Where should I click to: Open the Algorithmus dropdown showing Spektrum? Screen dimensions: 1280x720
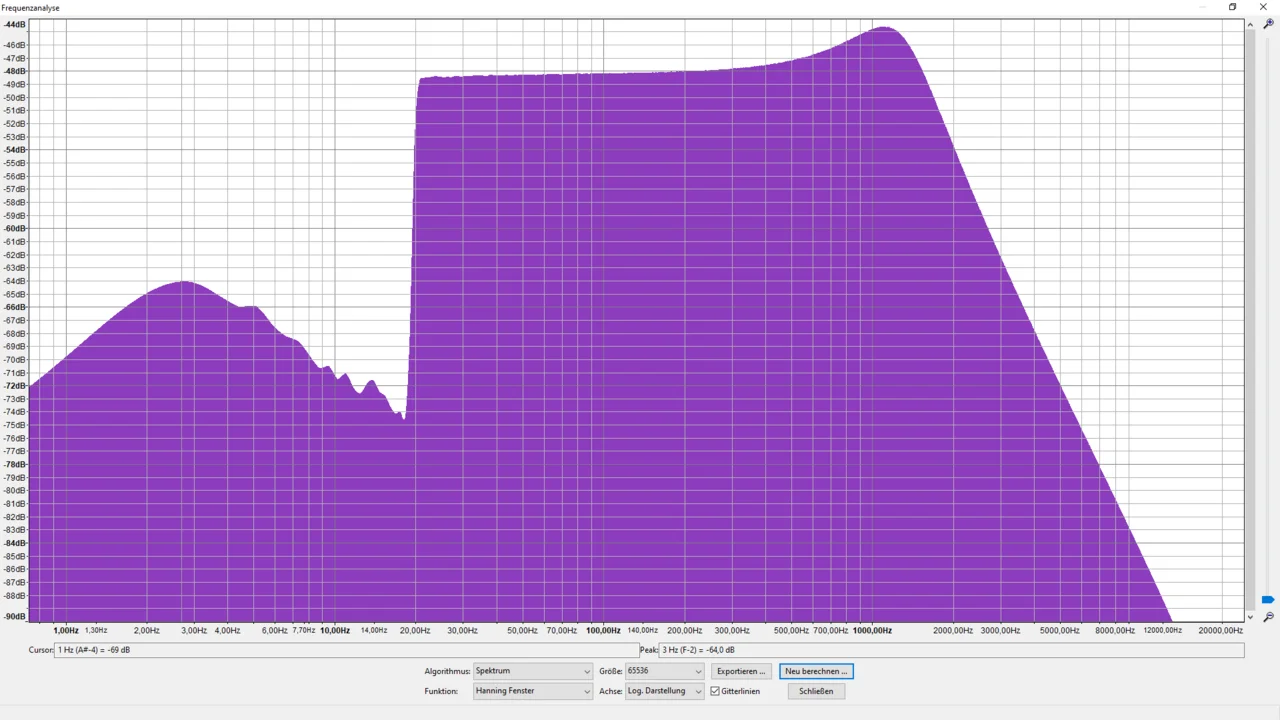coord(532,671)
